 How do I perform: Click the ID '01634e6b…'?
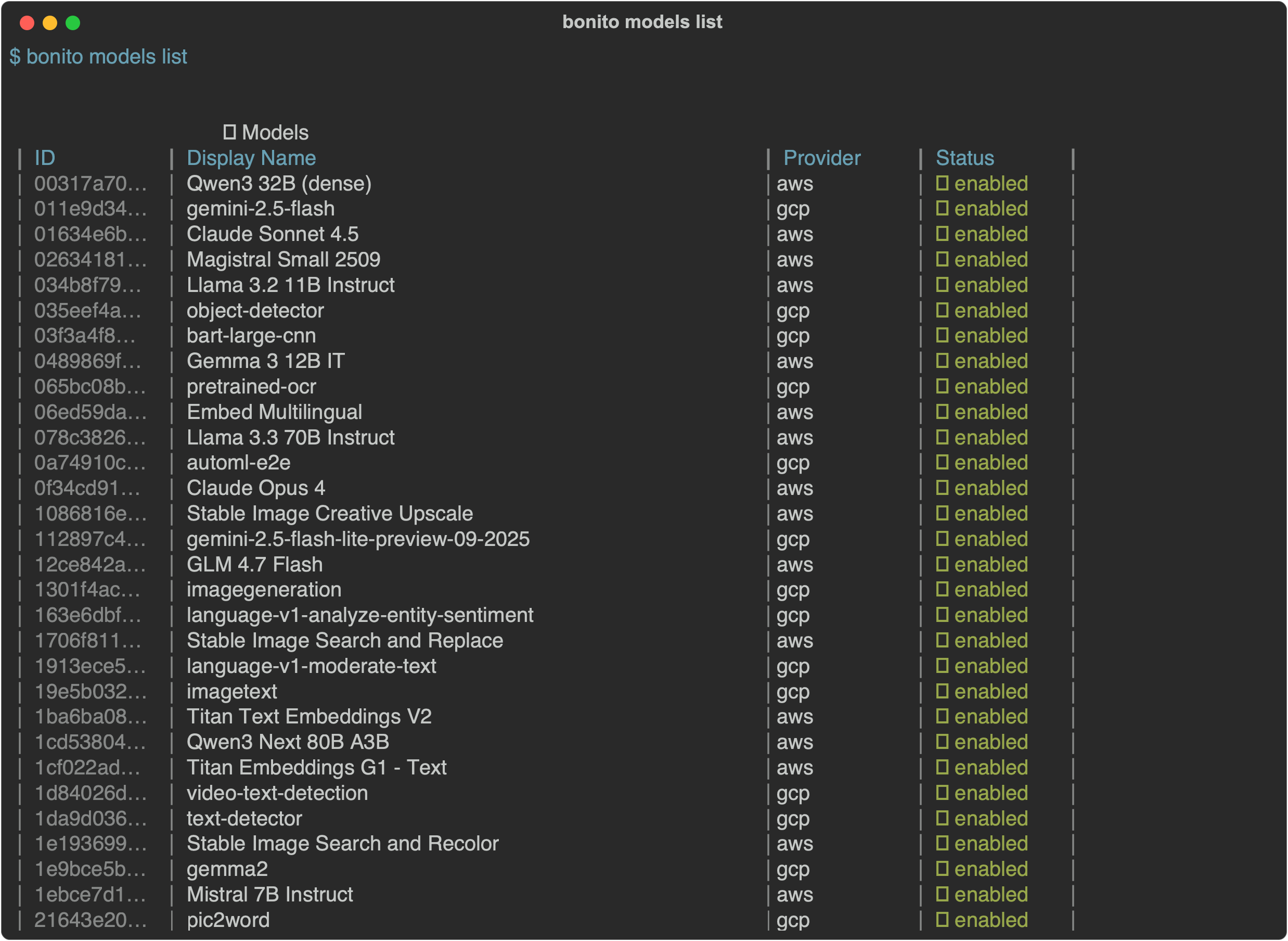[x=91, y=234]
